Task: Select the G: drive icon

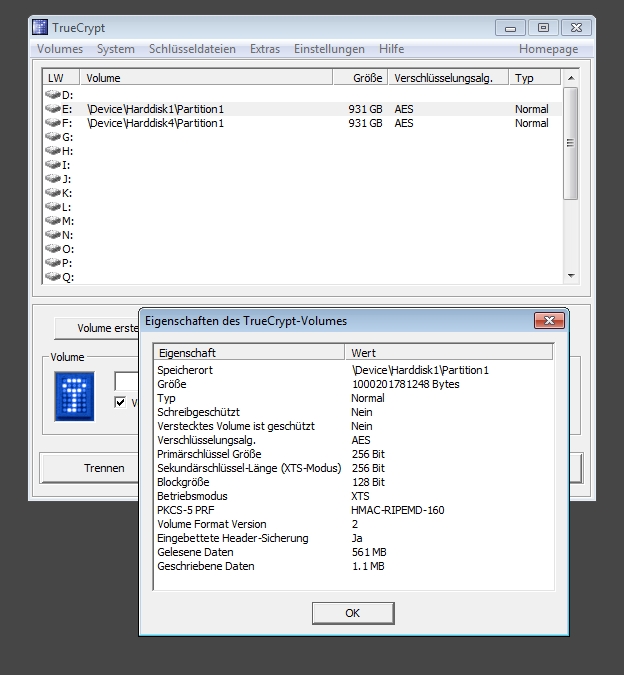Action: tap(53, 136)
